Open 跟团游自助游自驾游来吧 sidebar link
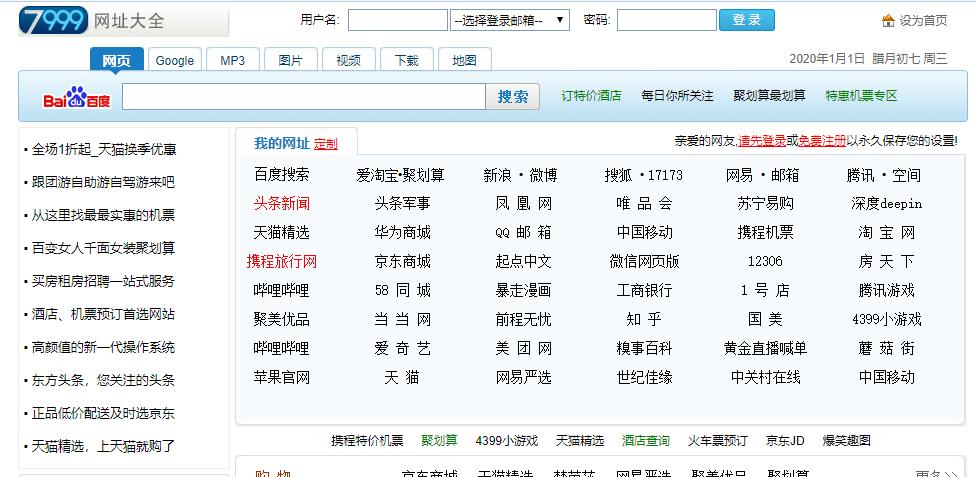This screenshot has height=477, width=976. 103,182
